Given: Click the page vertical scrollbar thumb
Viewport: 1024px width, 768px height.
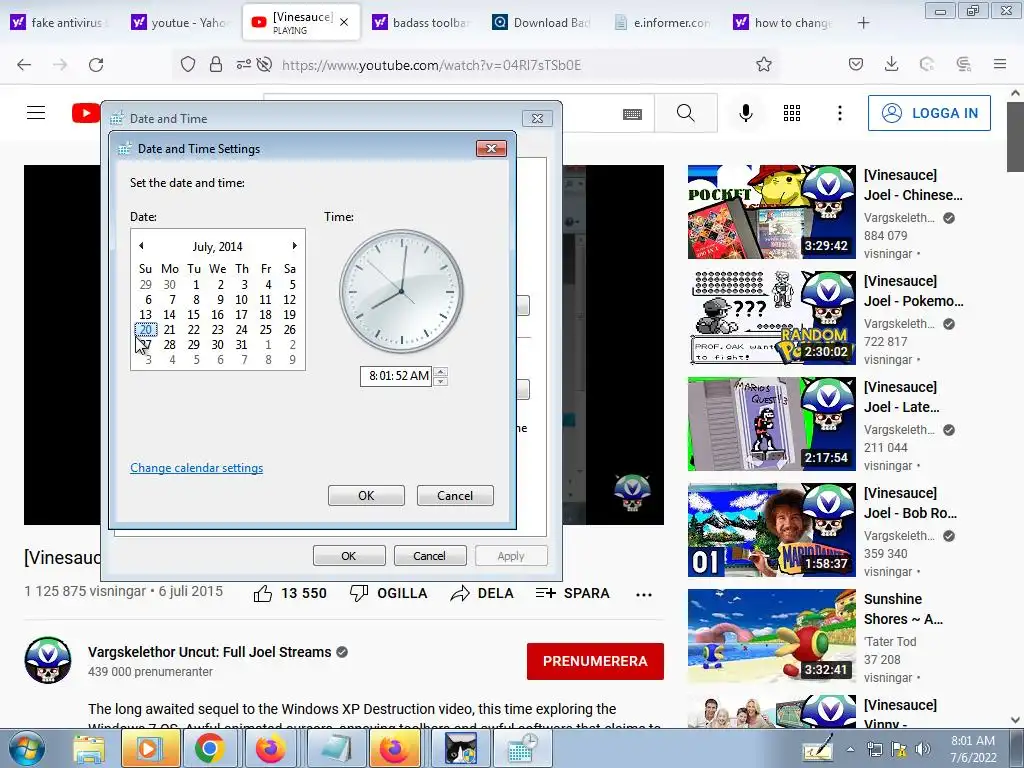Looking at the screenshot, I should 1016,135.
